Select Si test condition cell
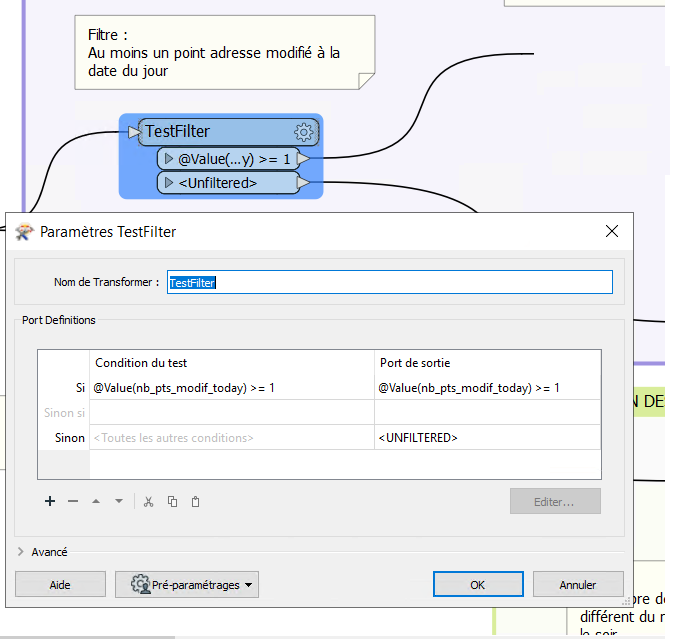675x639 pixels. point(232,388)
